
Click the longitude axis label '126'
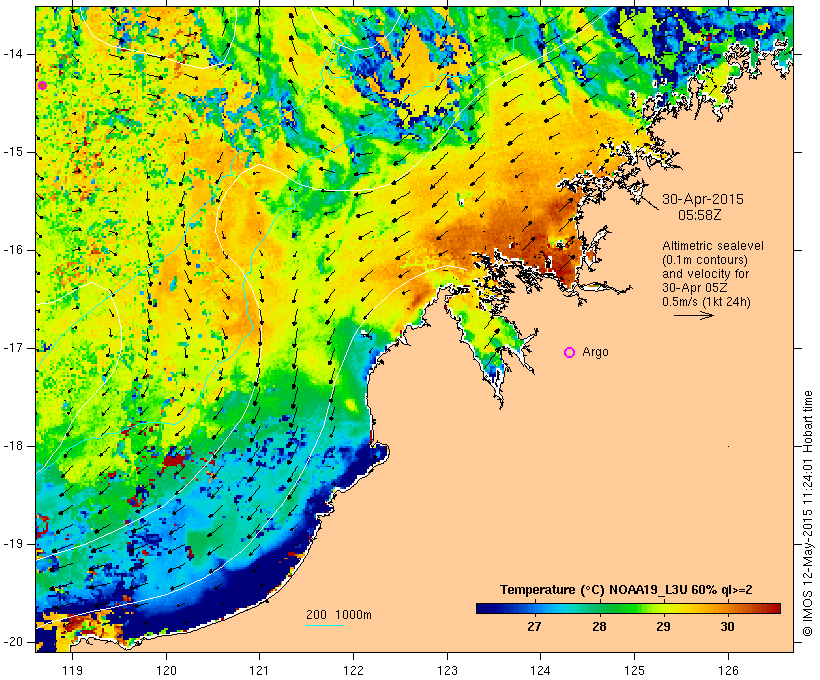pyautogui.click(x=728, y=670)
